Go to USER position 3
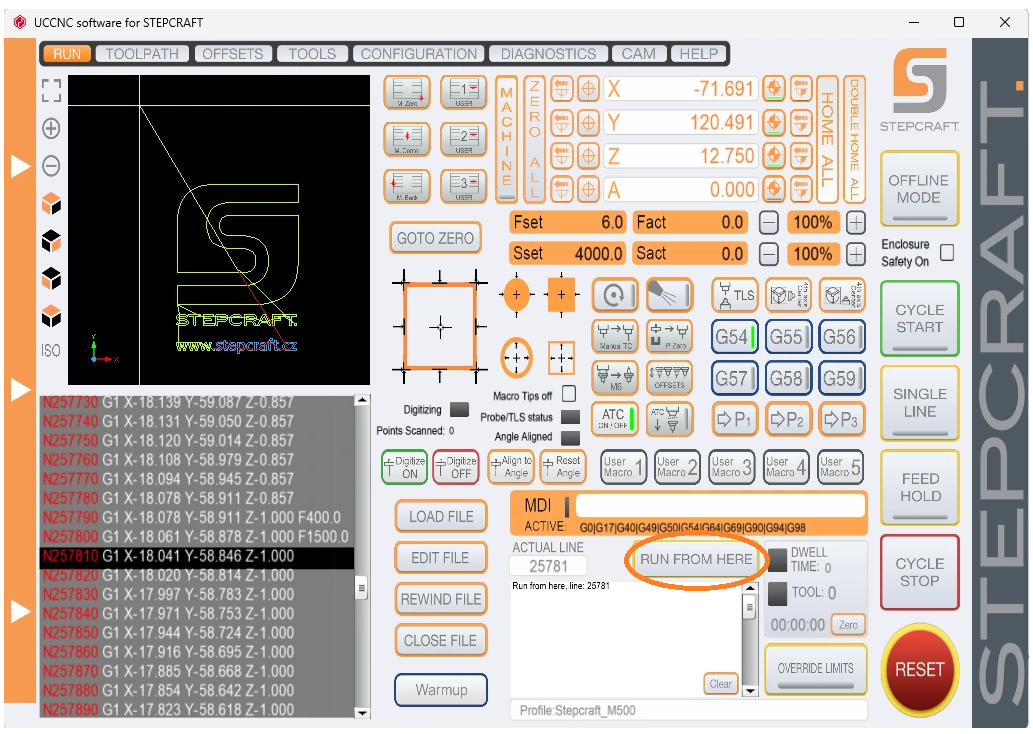Image resolution: width=1033 pixels, height=734 pixels. click(464, 186)
